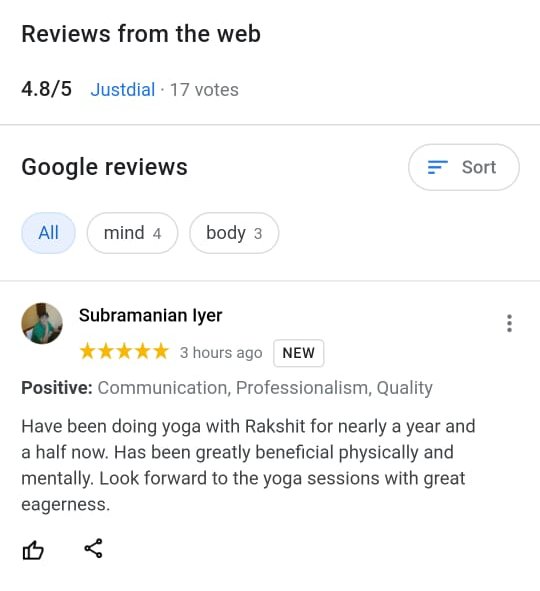Screen dimensions: 540x591
Task: Like the review with thumbs-up icon
Action: (33, 550)
